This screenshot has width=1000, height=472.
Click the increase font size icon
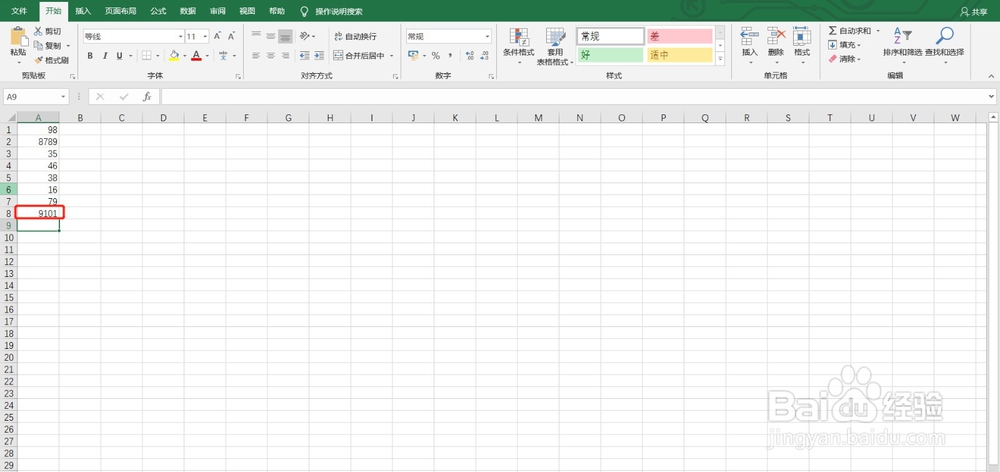coord(217,36)
